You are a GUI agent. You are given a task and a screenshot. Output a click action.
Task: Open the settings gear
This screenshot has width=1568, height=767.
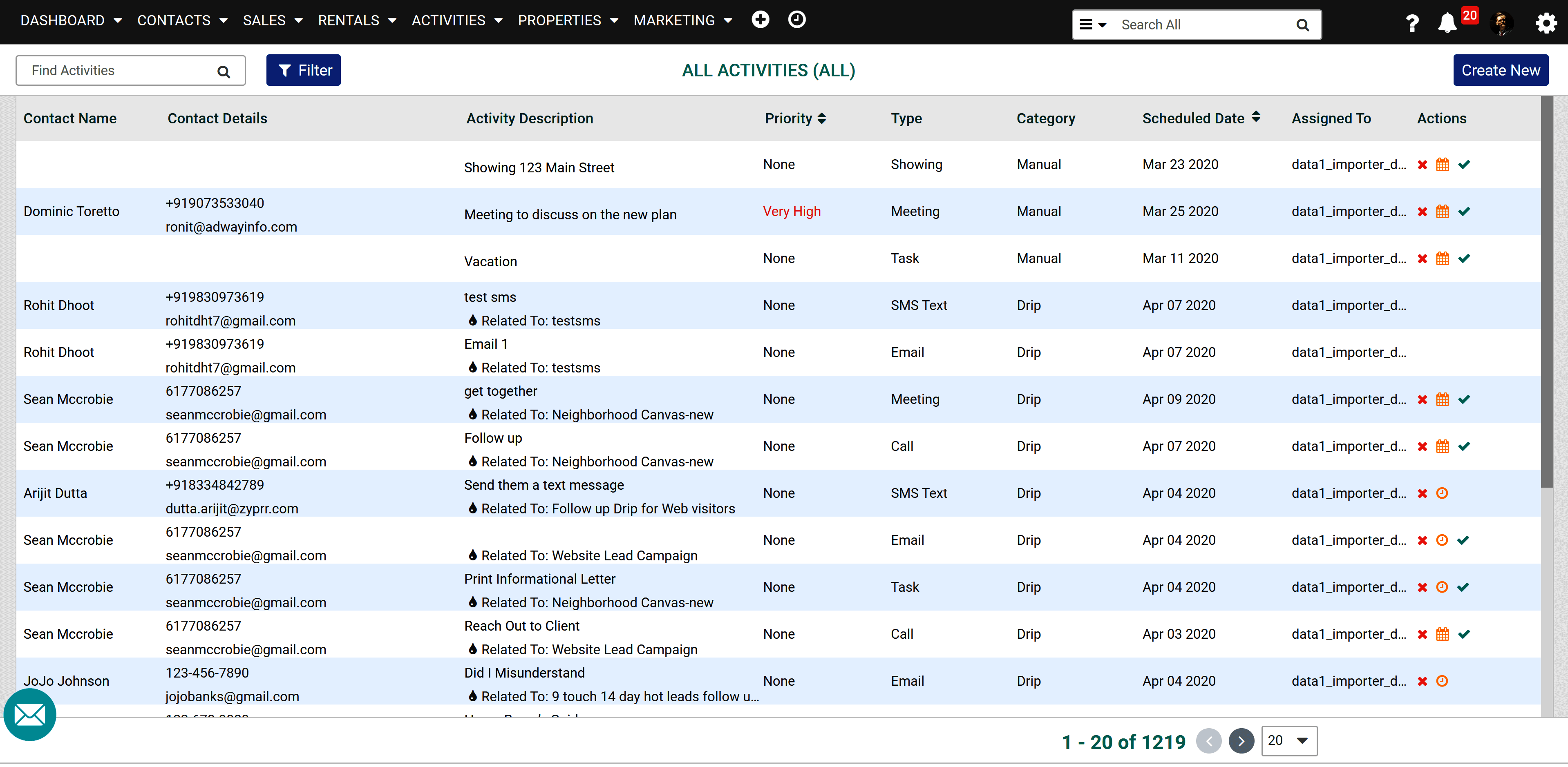[x=1547, y=23]
